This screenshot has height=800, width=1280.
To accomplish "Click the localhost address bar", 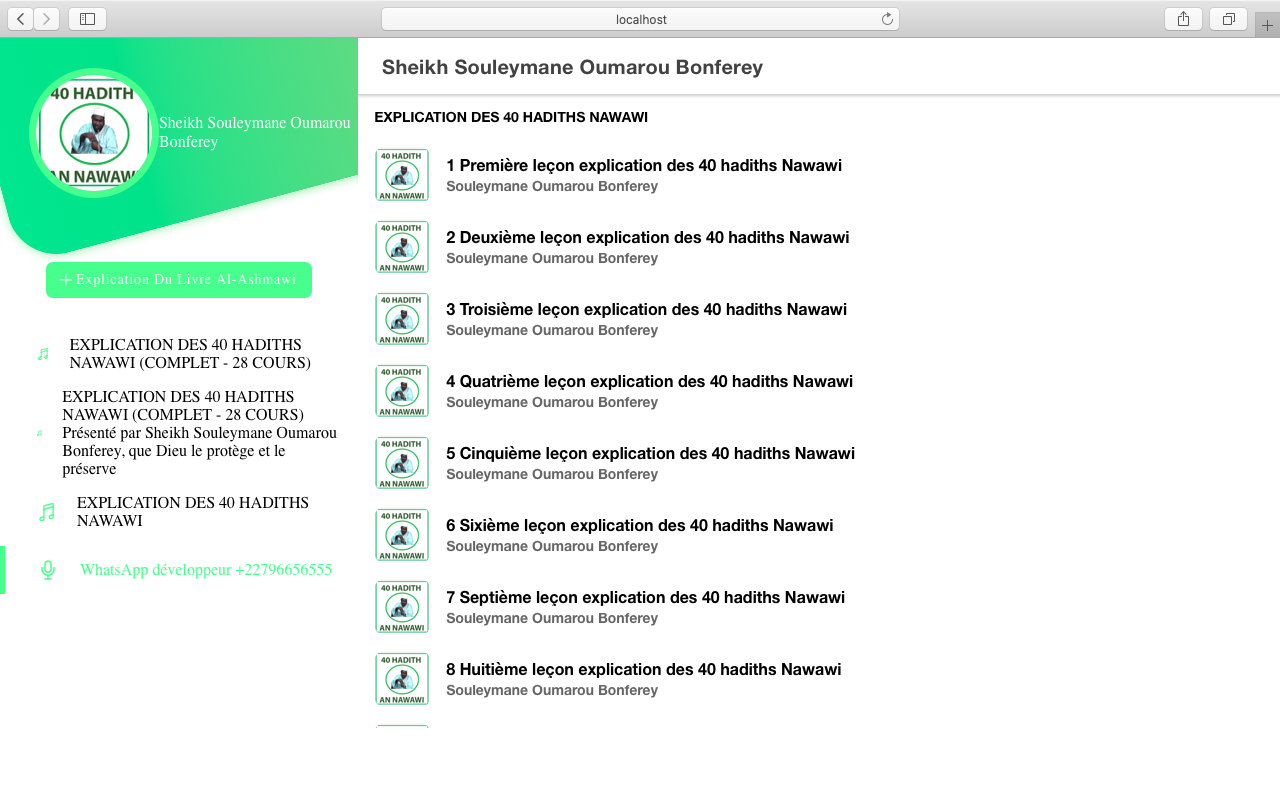I will point(640,19).
